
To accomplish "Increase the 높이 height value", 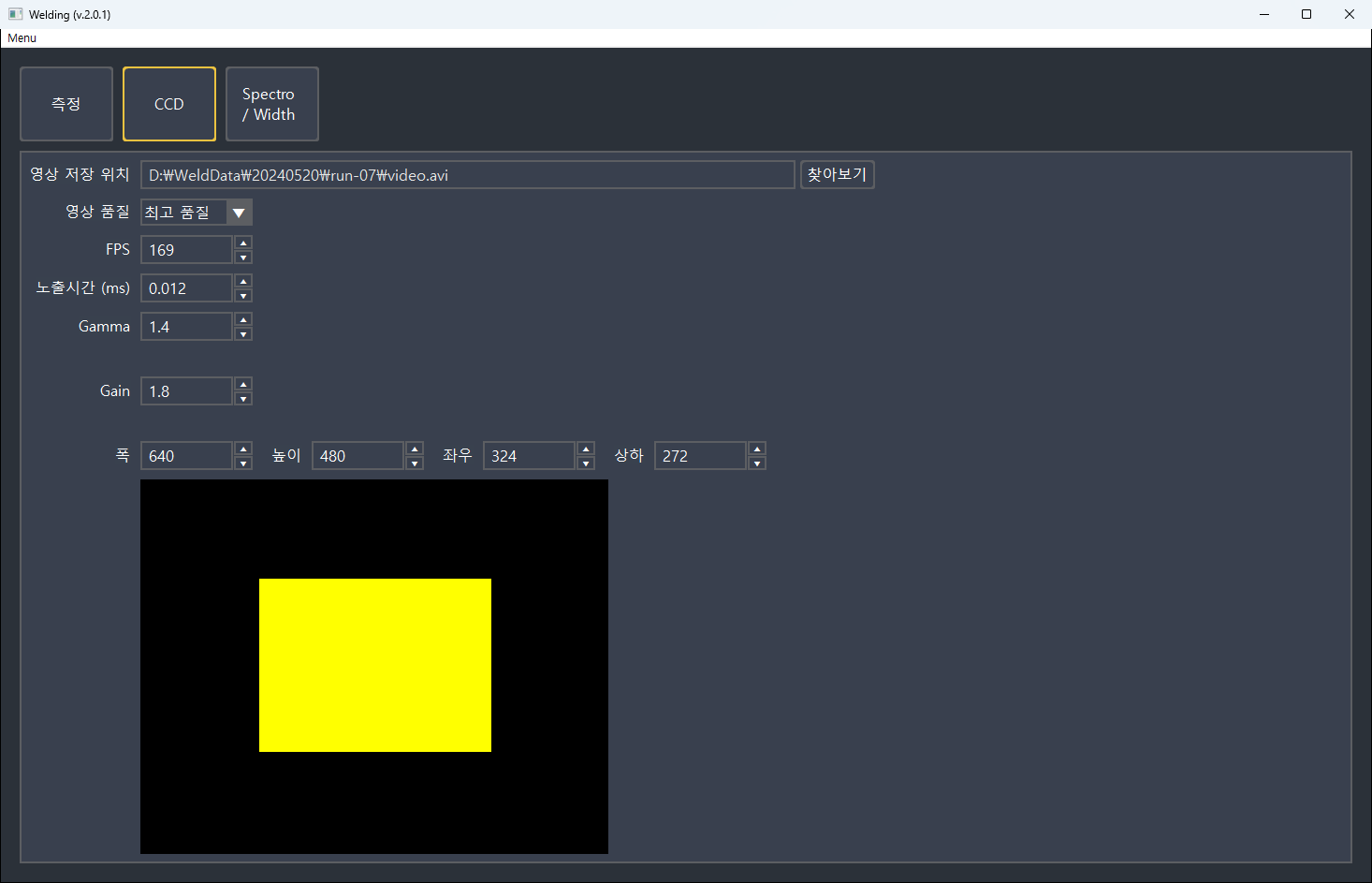I will pos(415,449).
